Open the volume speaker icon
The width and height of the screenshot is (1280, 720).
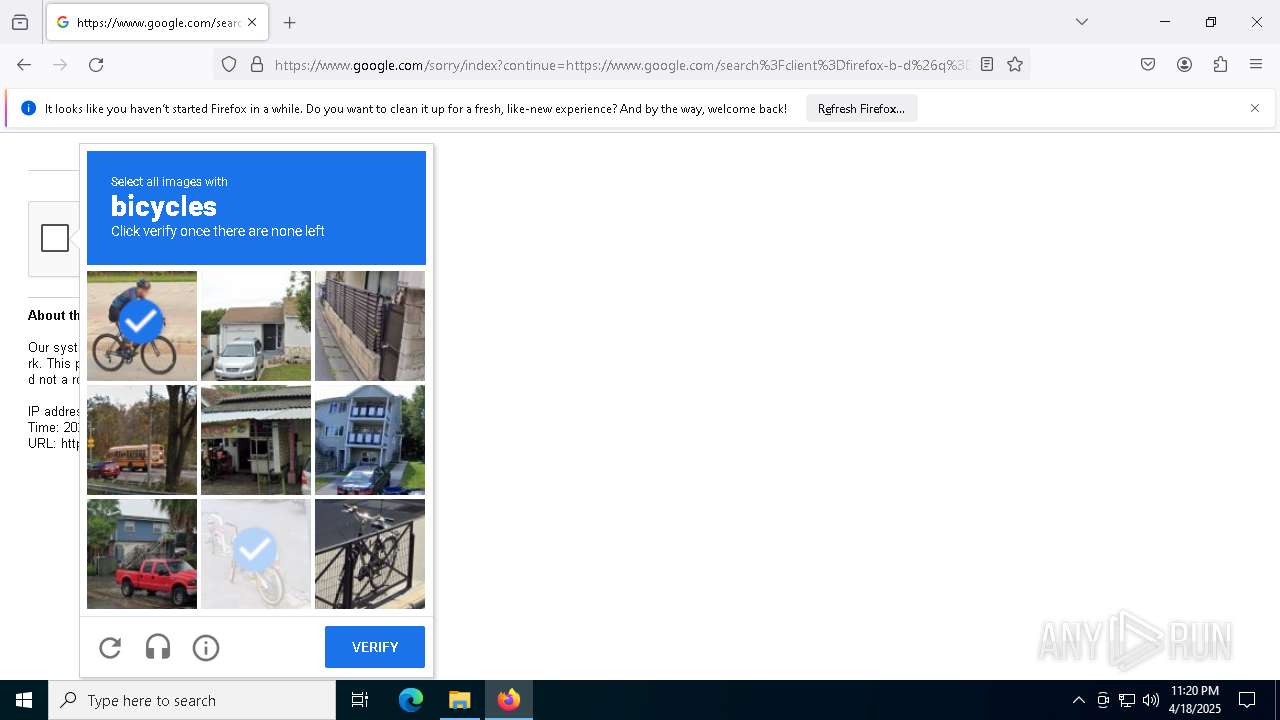click(1151, 700)
